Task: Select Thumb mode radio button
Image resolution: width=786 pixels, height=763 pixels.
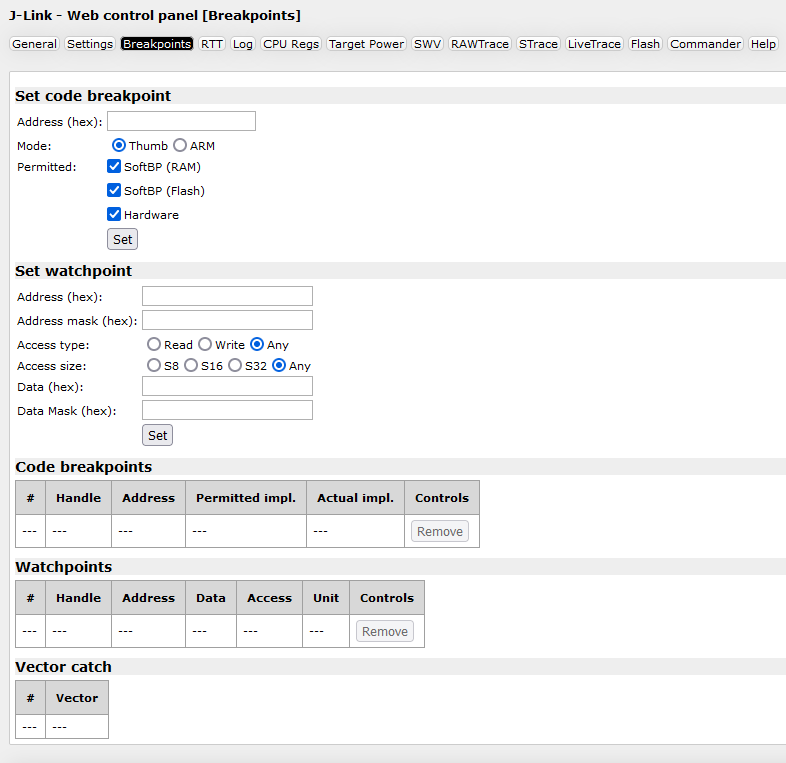Action: pos(119,145)
